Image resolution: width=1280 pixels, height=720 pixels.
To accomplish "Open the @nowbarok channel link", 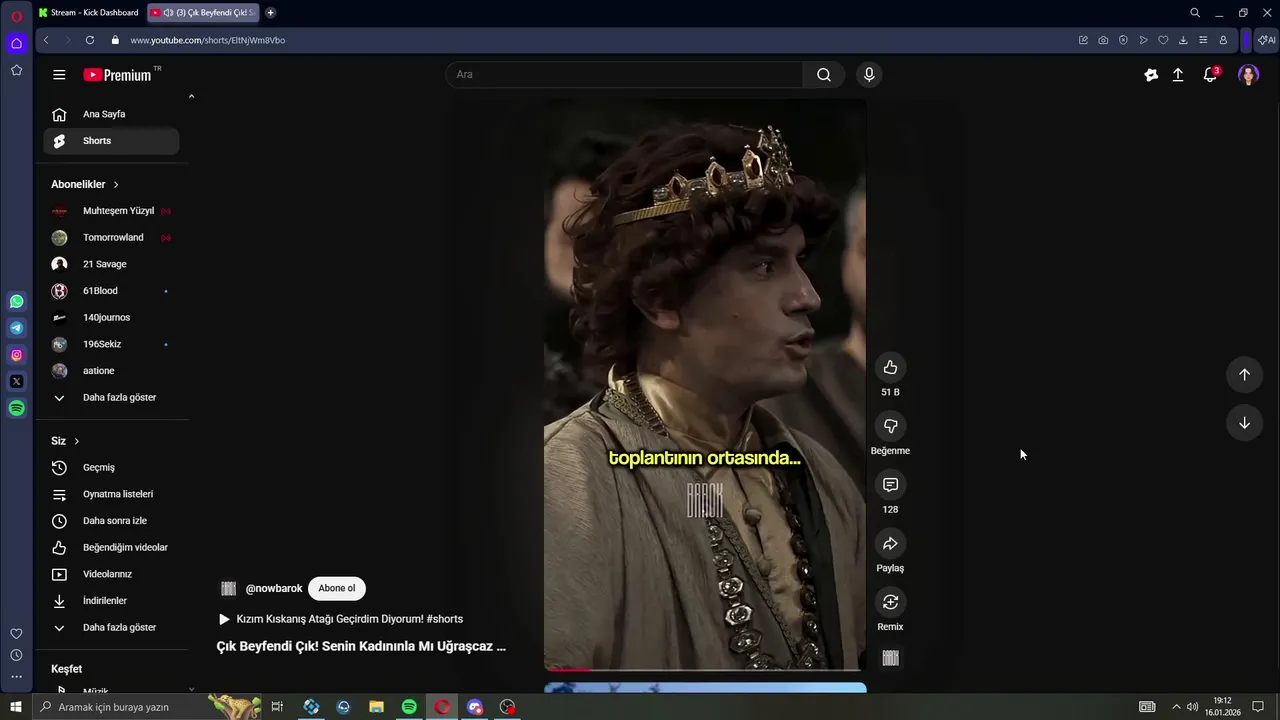I will (x=273, y=589).
